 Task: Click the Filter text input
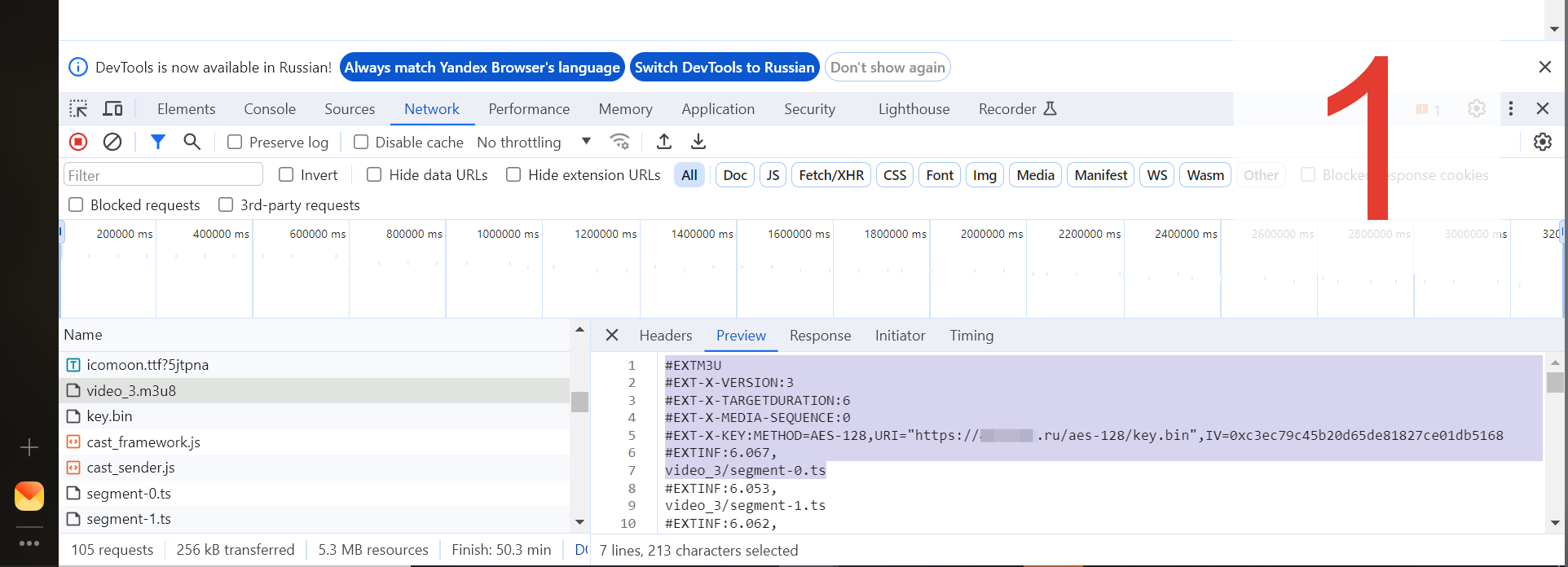pos(163,175)
